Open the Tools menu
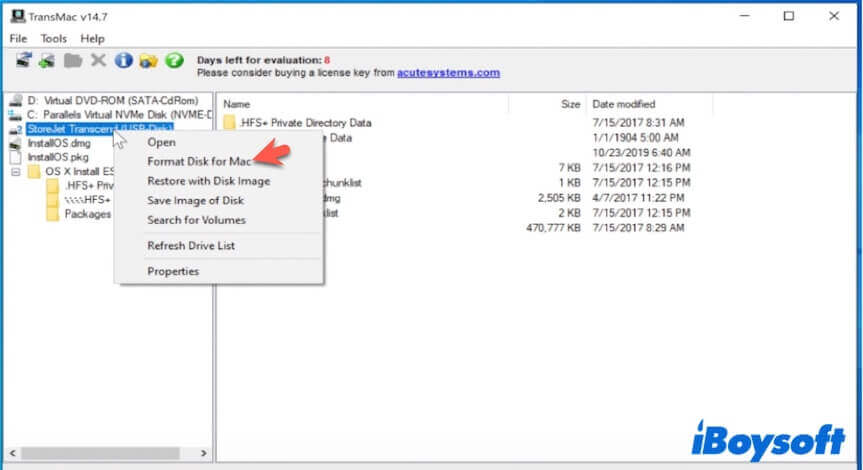Screen dimensions: 863x470 54,38
